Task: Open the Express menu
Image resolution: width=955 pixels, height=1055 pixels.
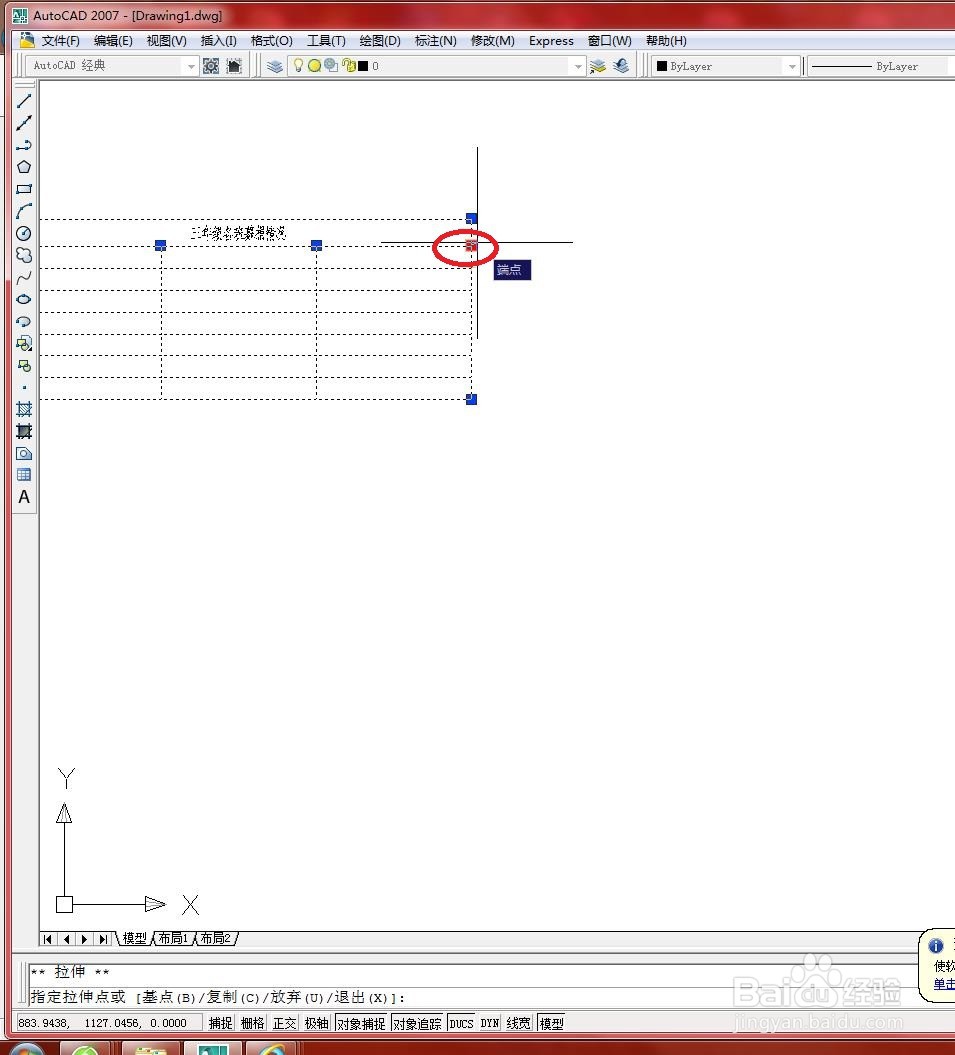Action: 551,40
